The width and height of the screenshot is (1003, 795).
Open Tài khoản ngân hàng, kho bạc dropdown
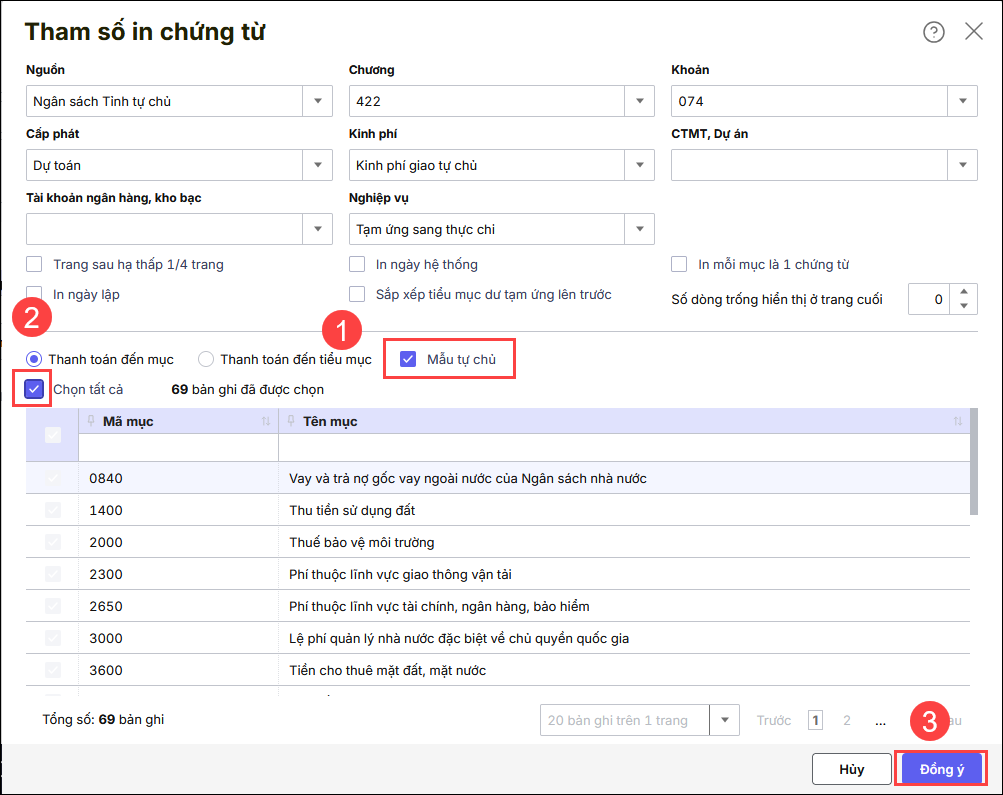click(x=318, y=229)
